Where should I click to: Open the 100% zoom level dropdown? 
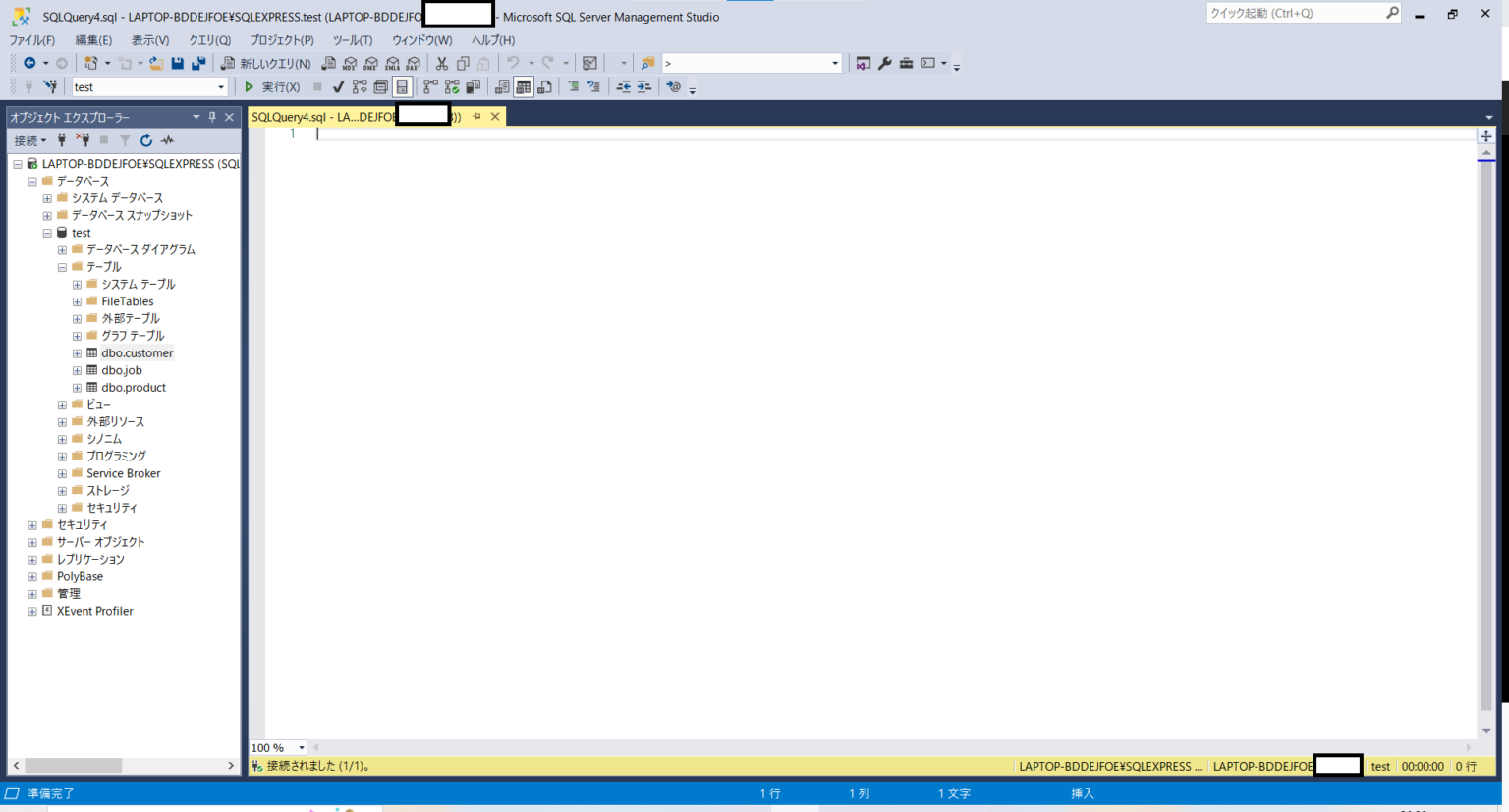pyautogui.click(x=301, y=747)
